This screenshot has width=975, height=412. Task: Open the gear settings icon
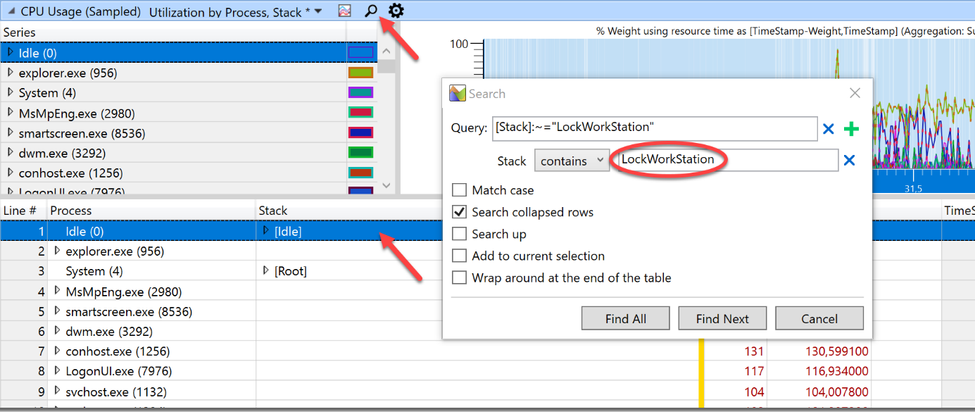tap(395, 11)
